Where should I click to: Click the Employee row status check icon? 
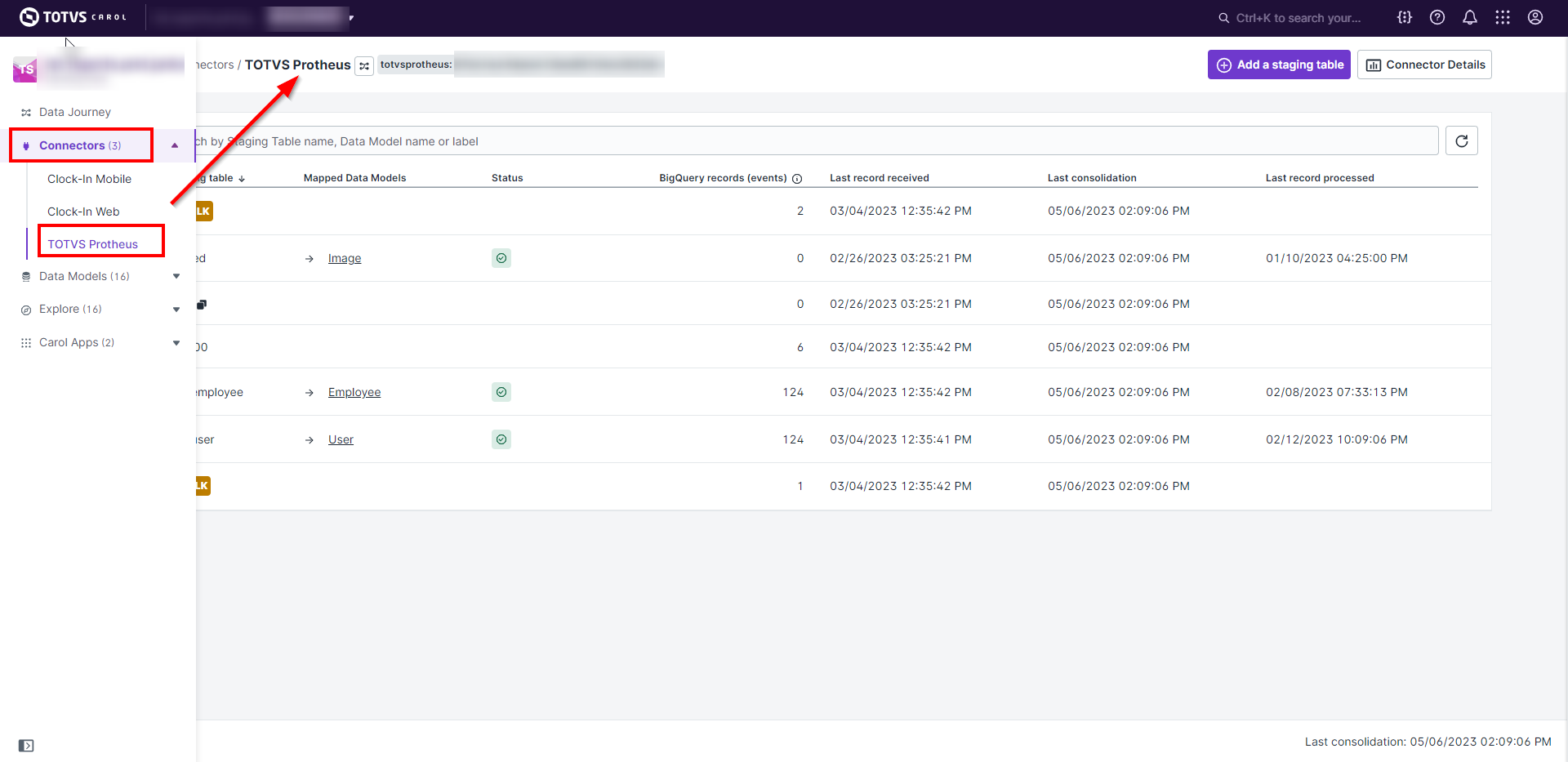coord(501,392)
